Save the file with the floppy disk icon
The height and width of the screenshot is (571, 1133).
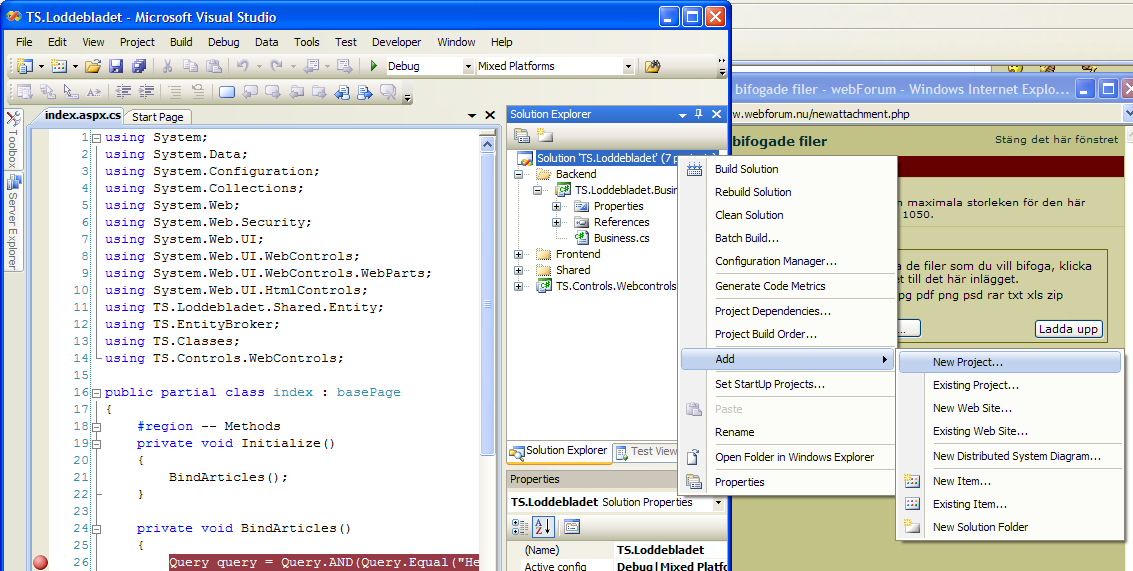[x=116, y=66]
